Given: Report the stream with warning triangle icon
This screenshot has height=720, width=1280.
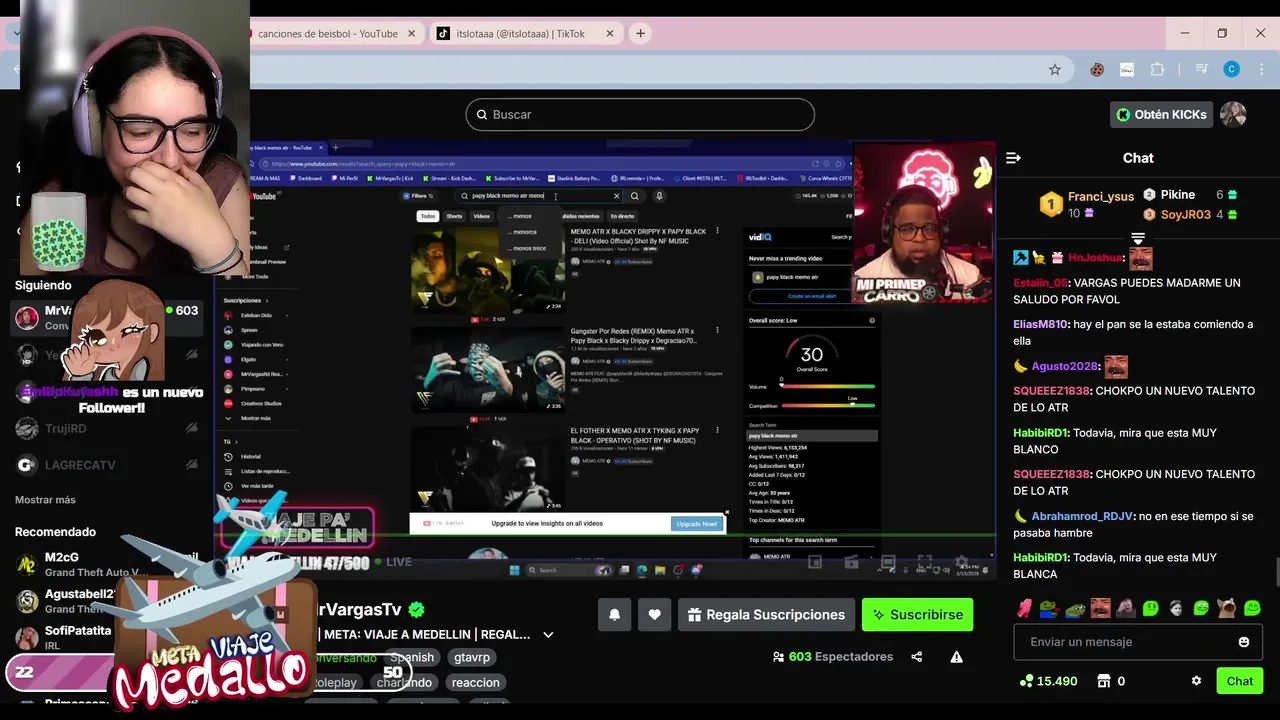Looking at the screenshot, I should tap(956, 657).
